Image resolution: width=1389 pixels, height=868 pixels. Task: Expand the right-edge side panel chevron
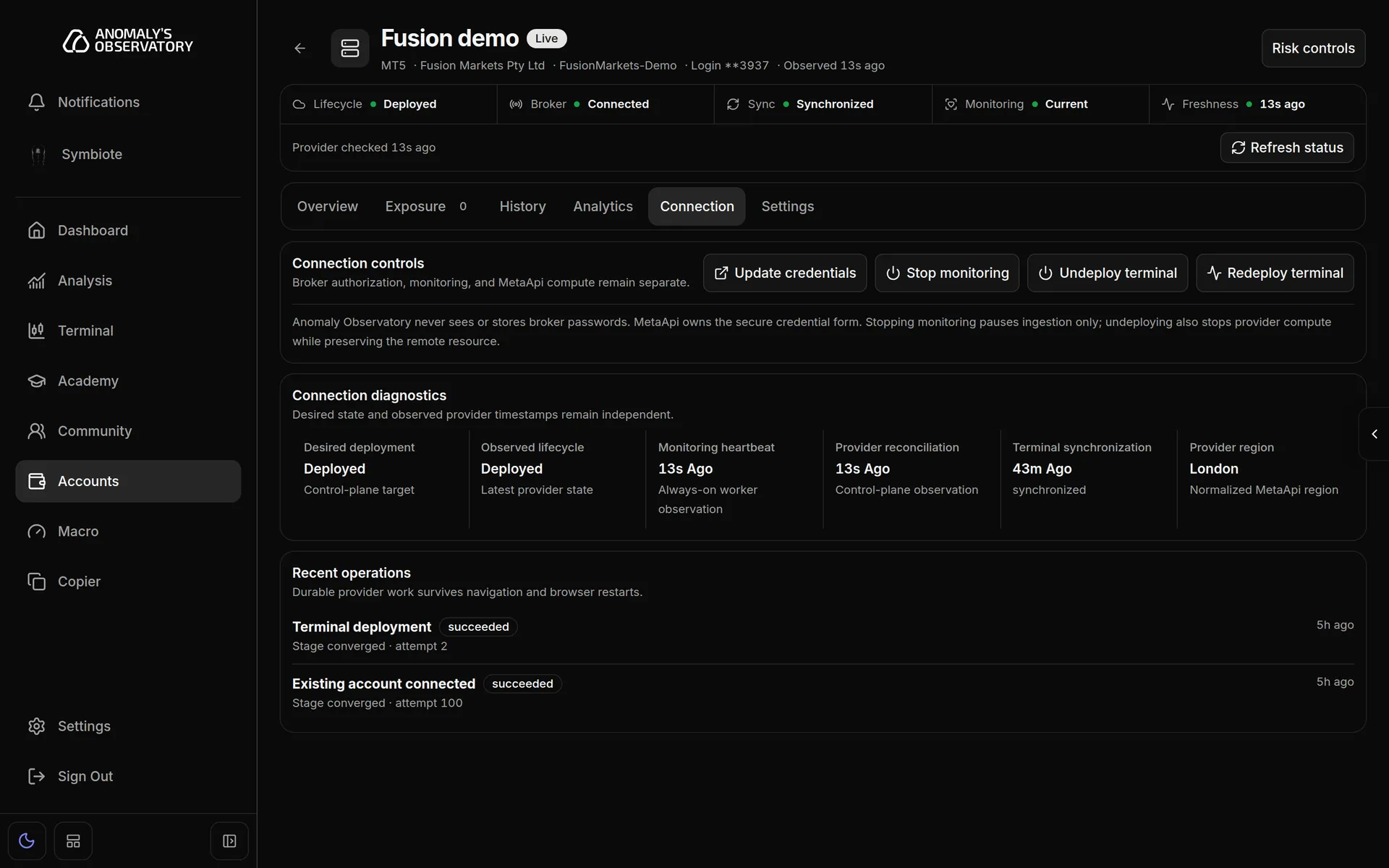tap(1375, 434)
